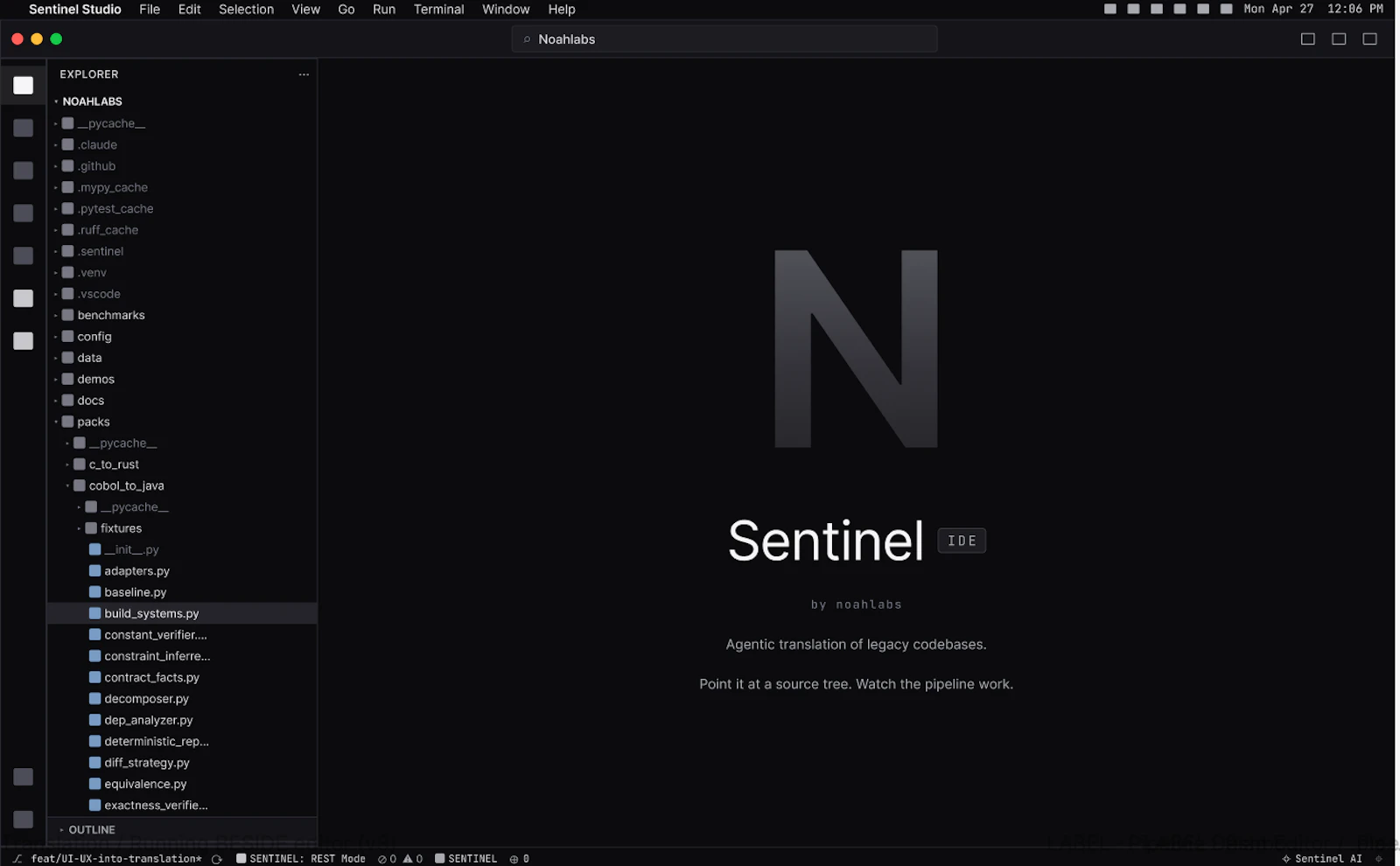
Task: Click the errors count icon in status bar
Action: 382,859
